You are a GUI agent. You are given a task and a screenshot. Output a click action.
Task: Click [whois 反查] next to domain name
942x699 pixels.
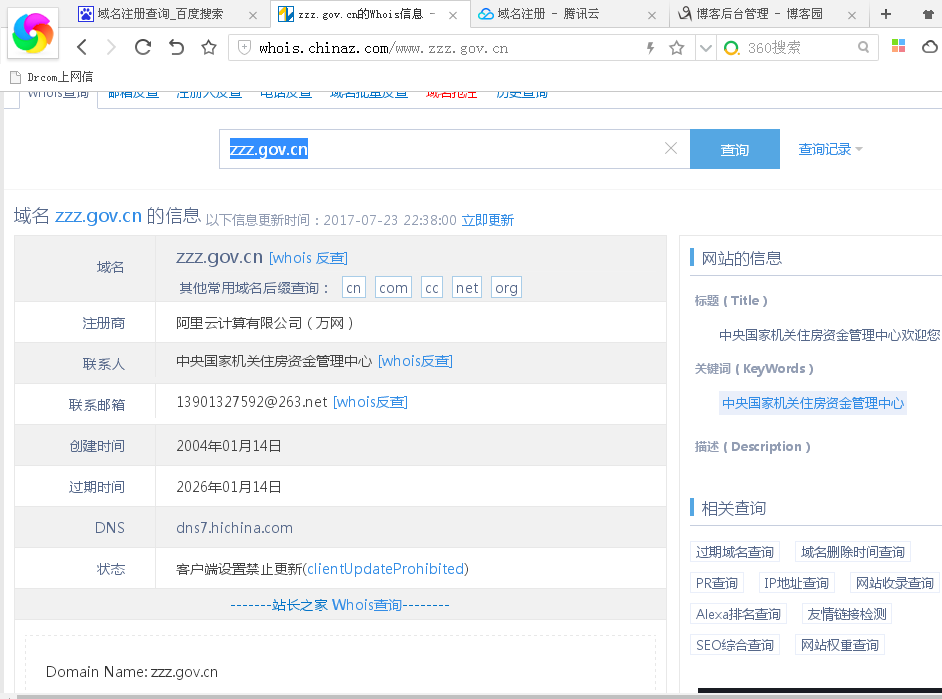tap(308, 258)
